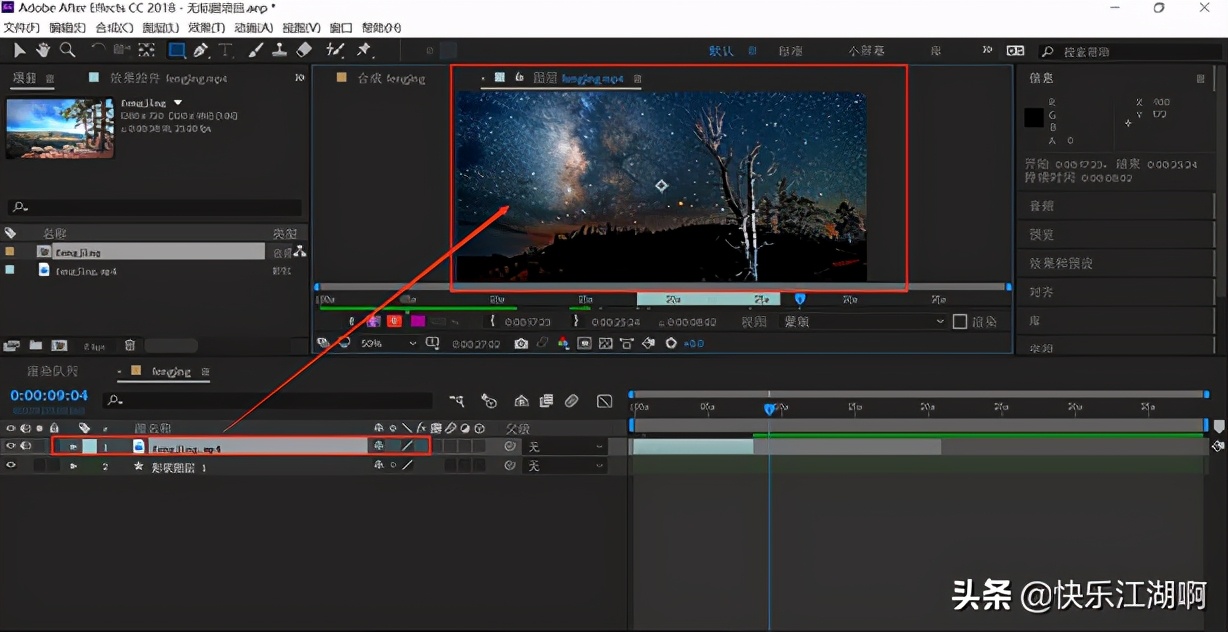Select the Hand tool

tap(41, 50)
